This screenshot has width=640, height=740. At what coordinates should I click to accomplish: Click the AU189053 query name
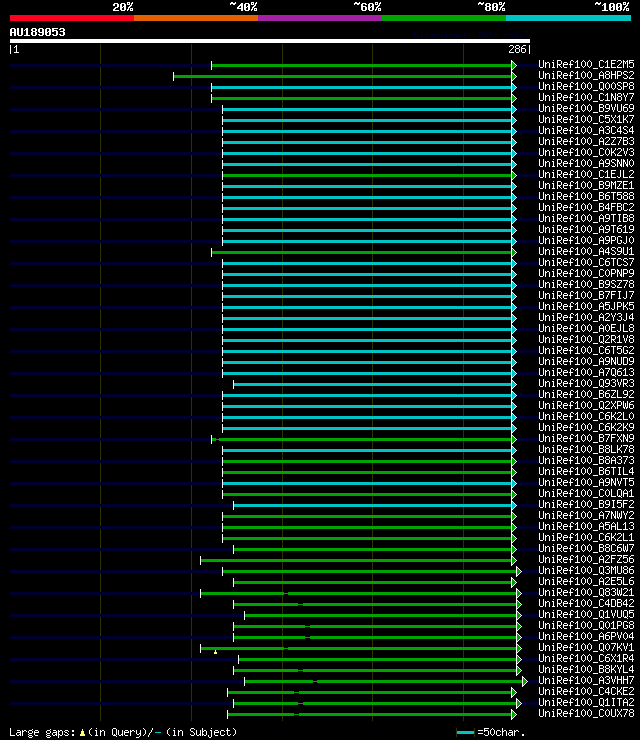(38, 32)
